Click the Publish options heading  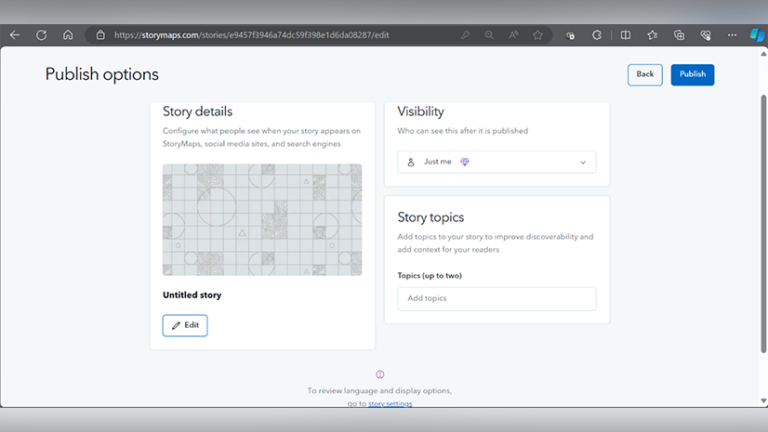pos(102,74)
